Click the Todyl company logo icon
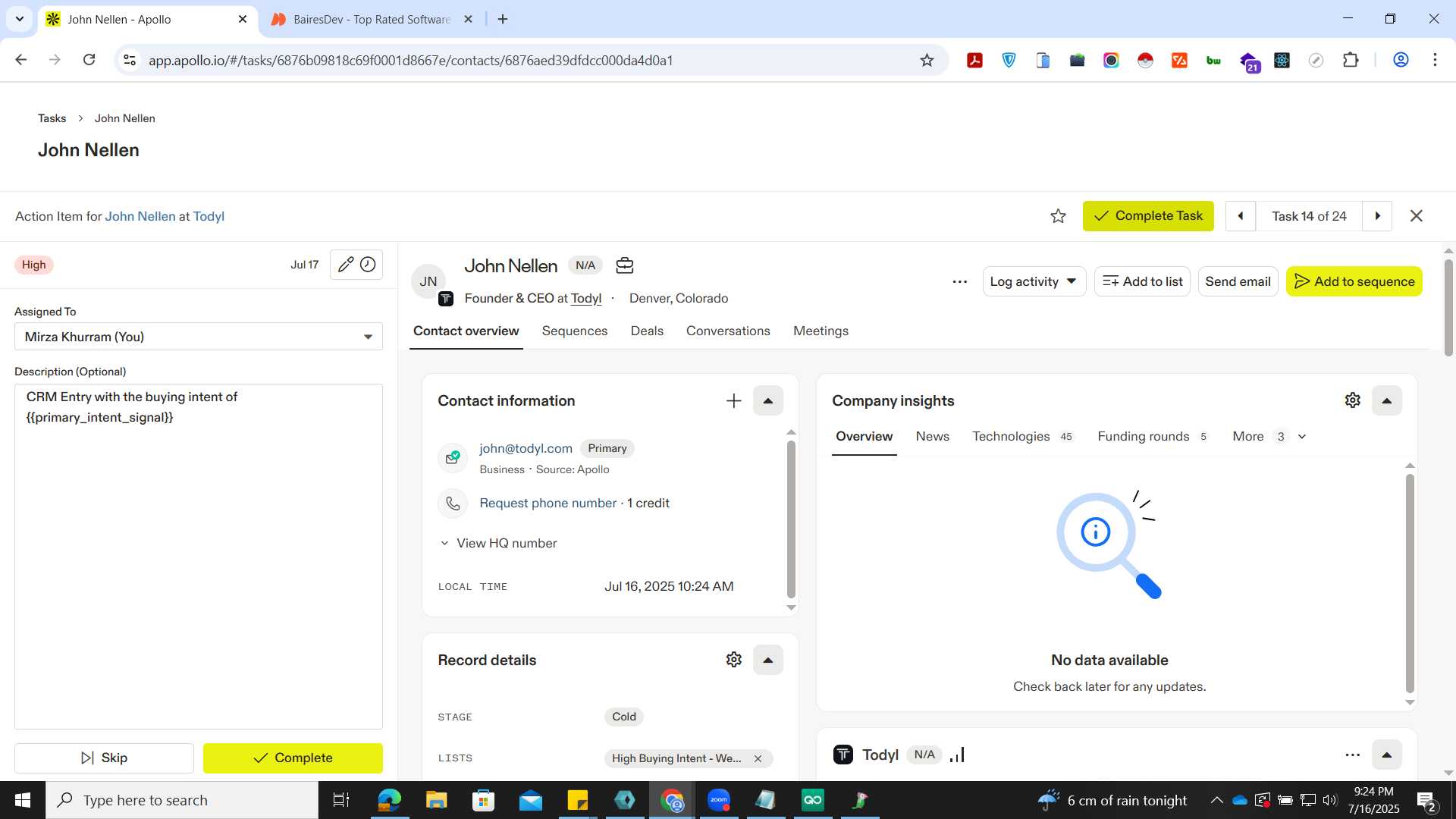Screen dimensions: 1456x819 click(843, 755)
